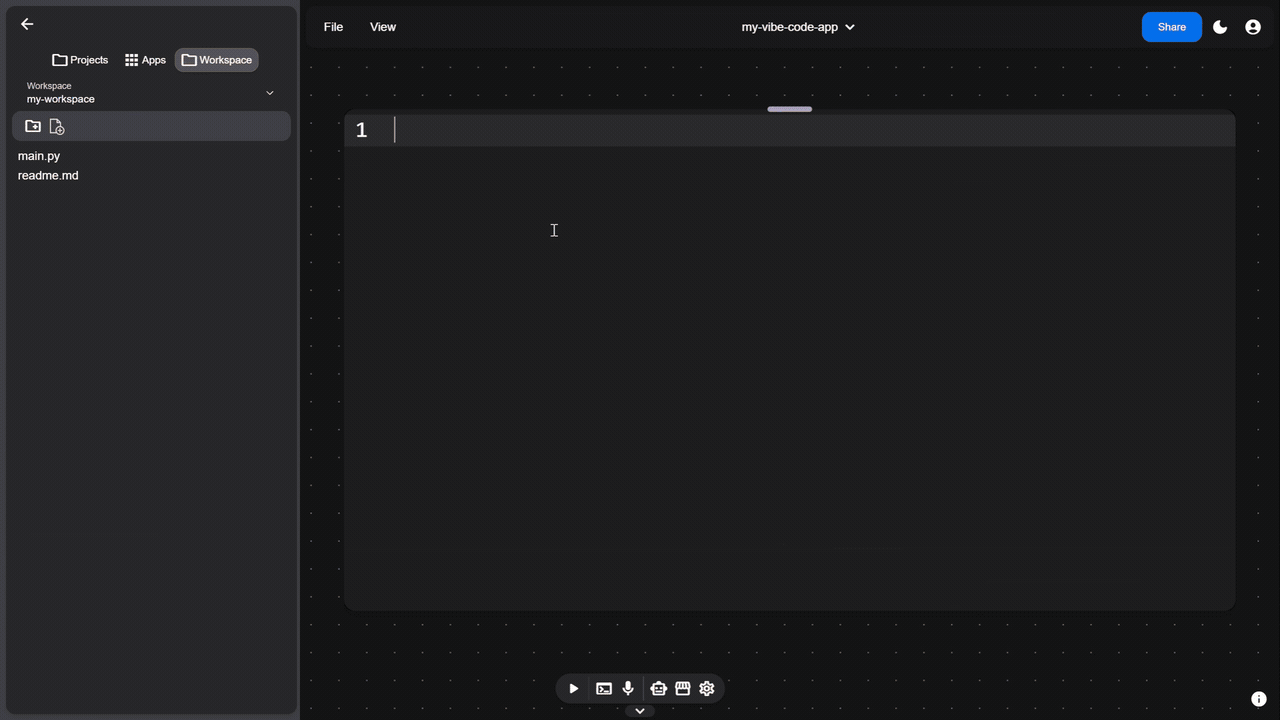Click the Share button

coord(1171,27)
